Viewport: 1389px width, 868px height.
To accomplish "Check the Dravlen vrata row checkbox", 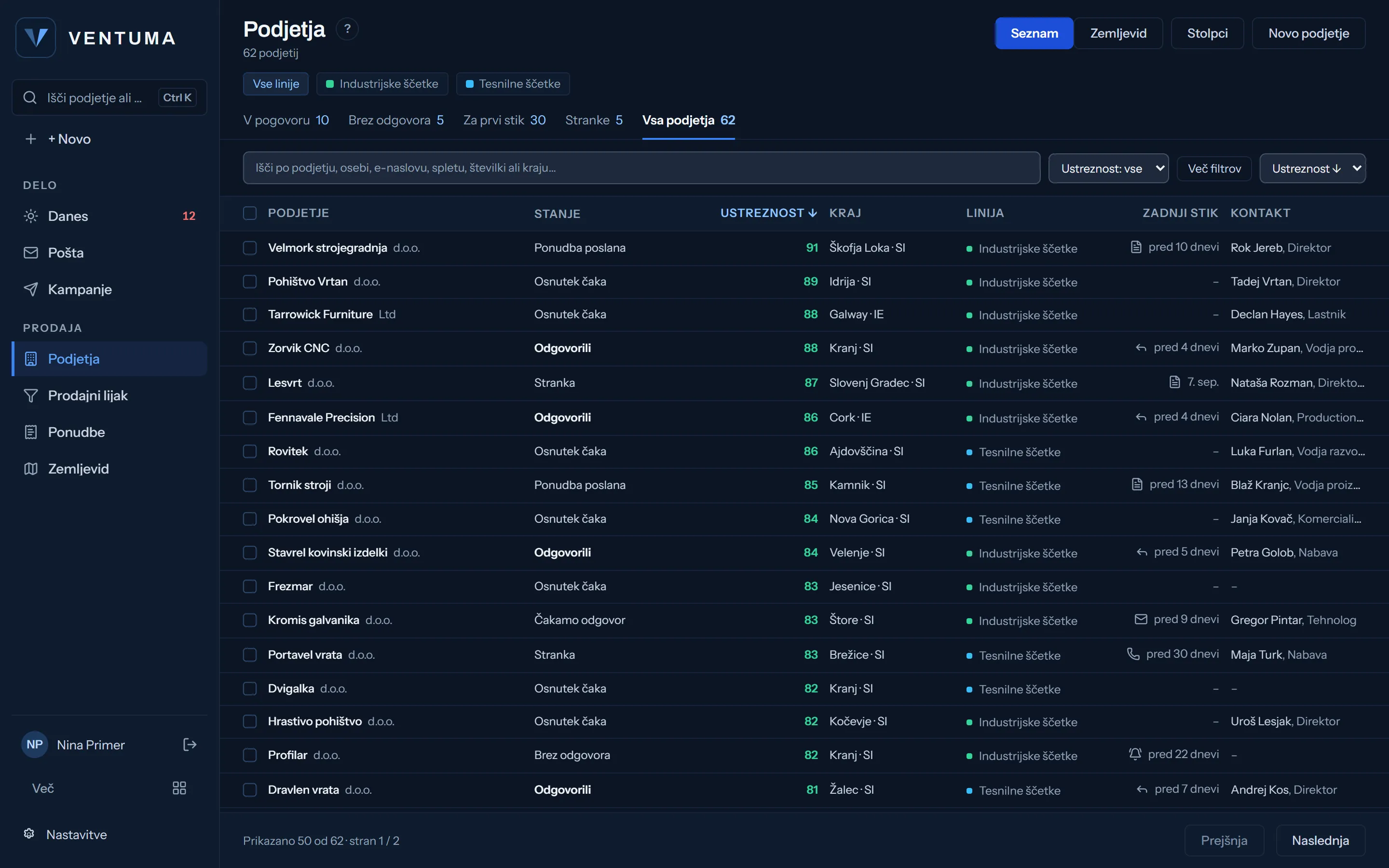I will [x=250, y=790].
